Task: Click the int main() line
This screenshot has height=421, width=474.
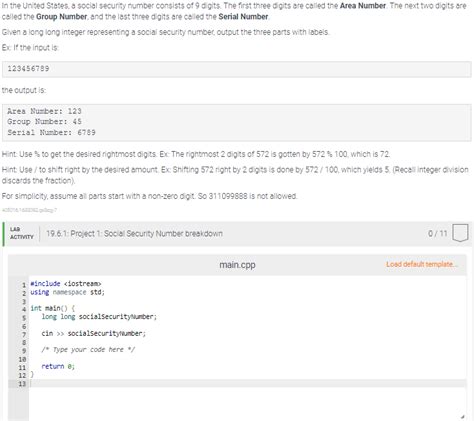Action: pos(53,308)
